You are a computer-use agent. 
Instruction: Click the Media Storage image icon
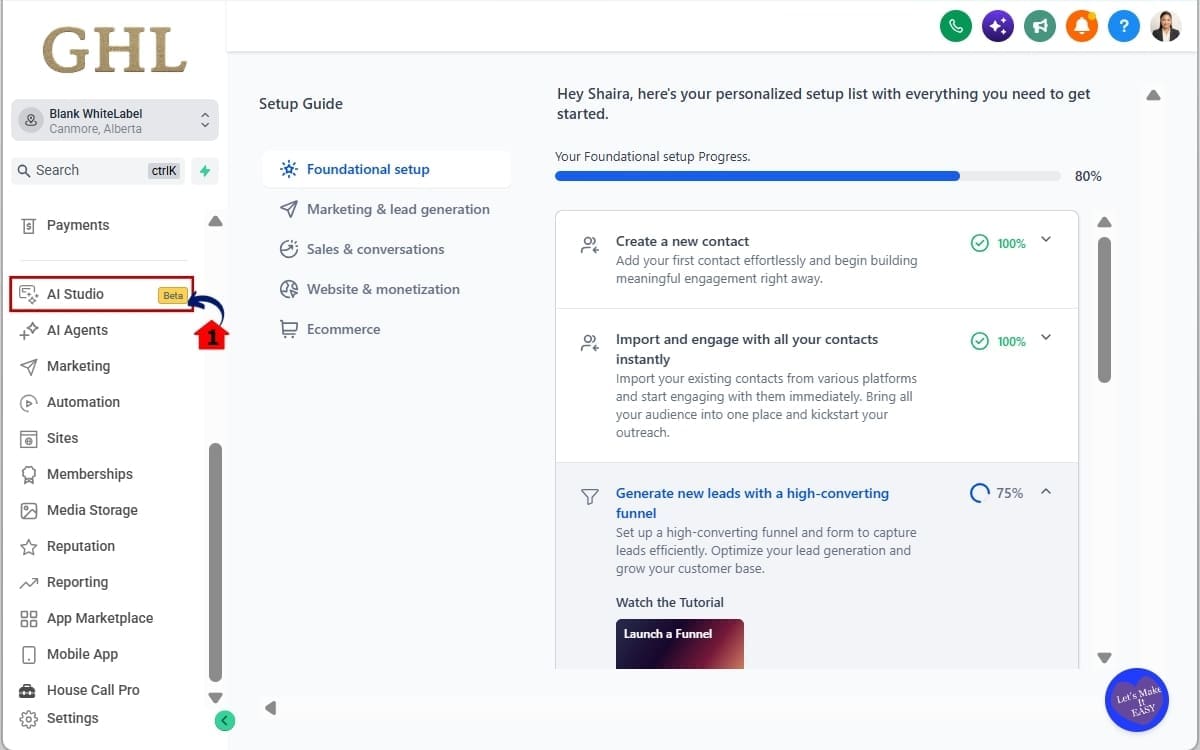(29, 510)
